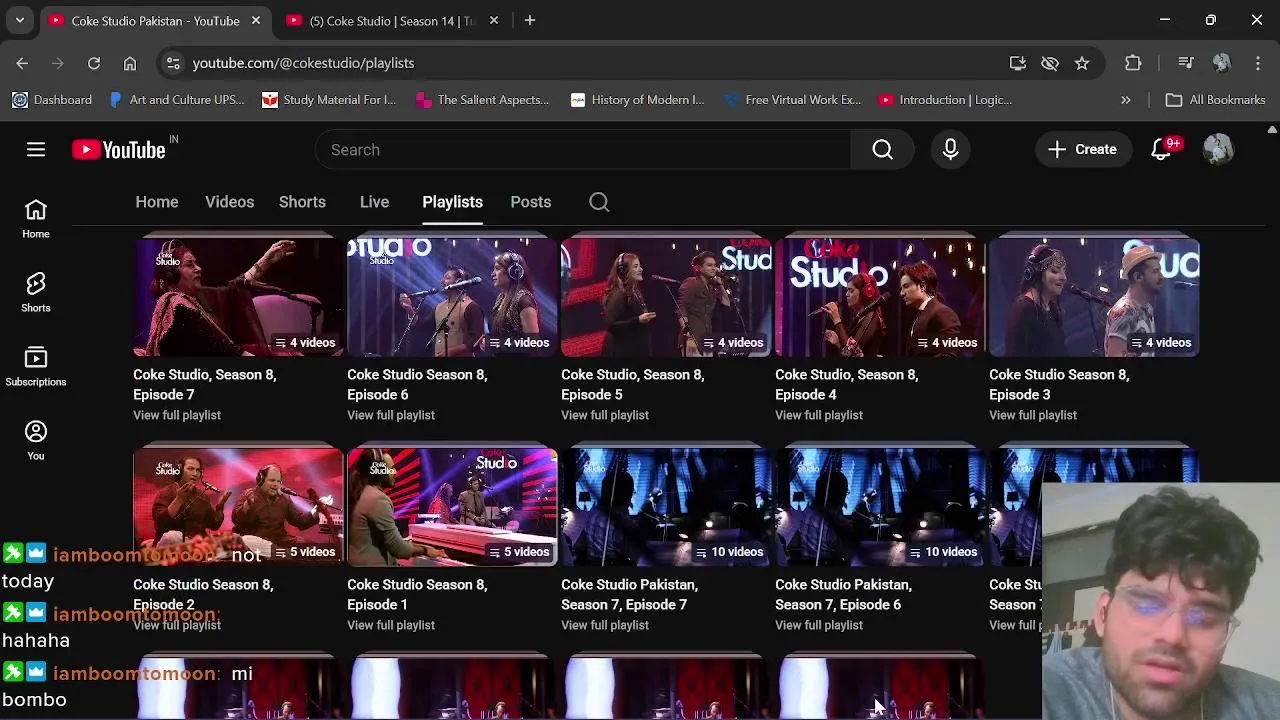Open the You section in the sidebar
This screenshot has height=720, width=1280.
click(36, 441)
